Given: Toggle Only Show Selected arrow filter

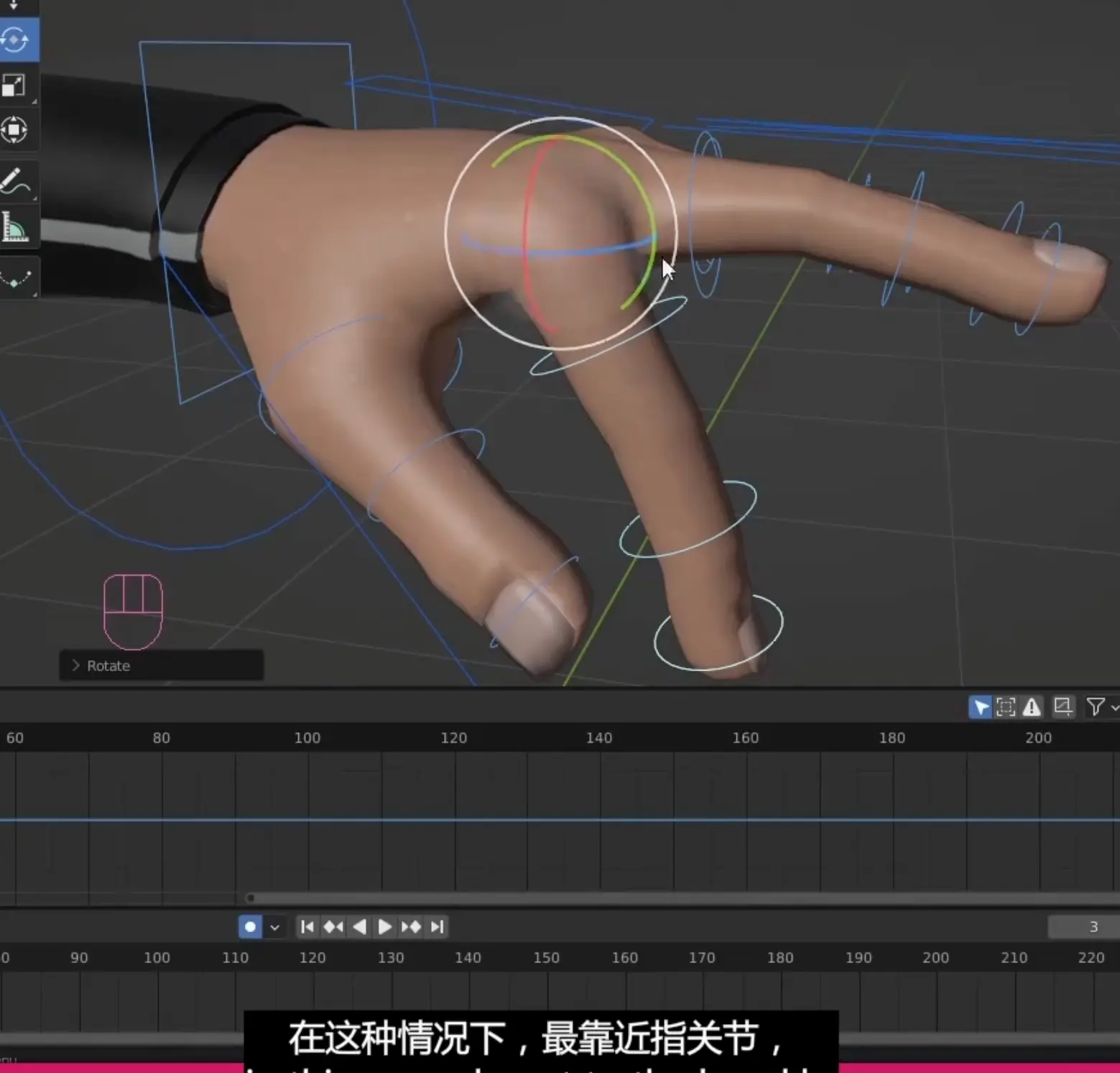Looking at the screenshot, I should [x=980, y=707].
